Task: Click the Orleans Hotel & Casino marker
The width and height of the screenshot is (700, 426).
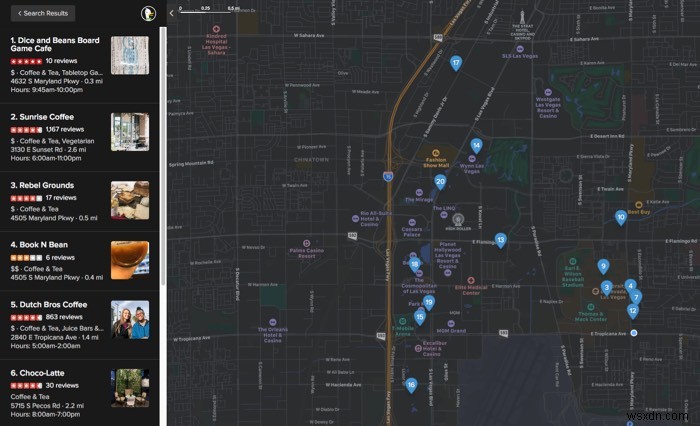Action: (x=272, y=322)
